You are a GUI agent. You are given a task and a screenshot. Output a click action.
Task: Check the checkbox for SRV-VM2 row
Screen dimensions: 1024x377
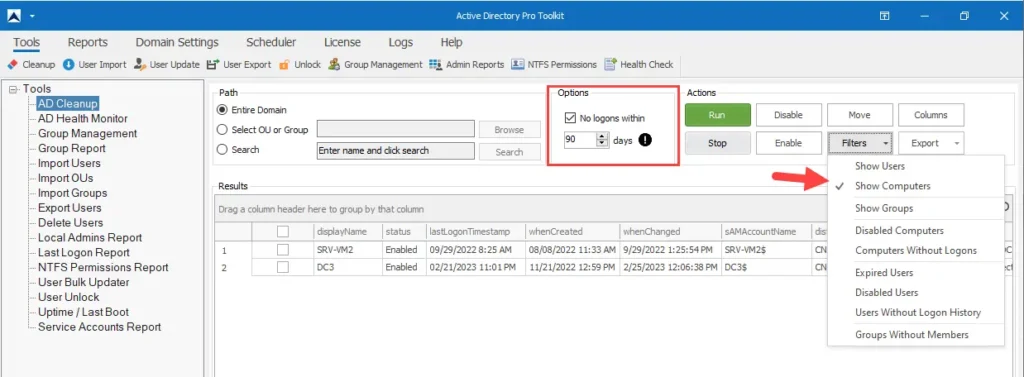(282, 250)
